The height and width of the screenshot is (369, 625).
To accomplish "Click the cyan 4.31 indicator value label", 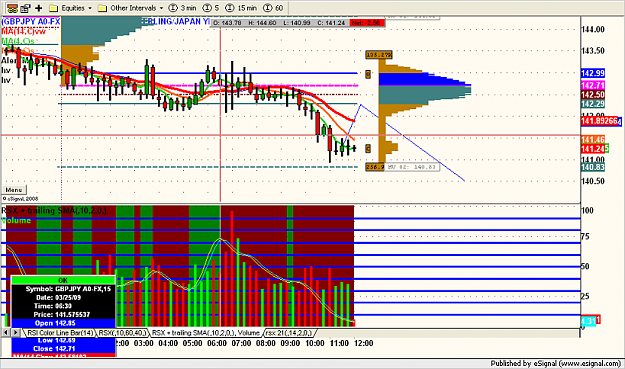I will tap(588, 321).
